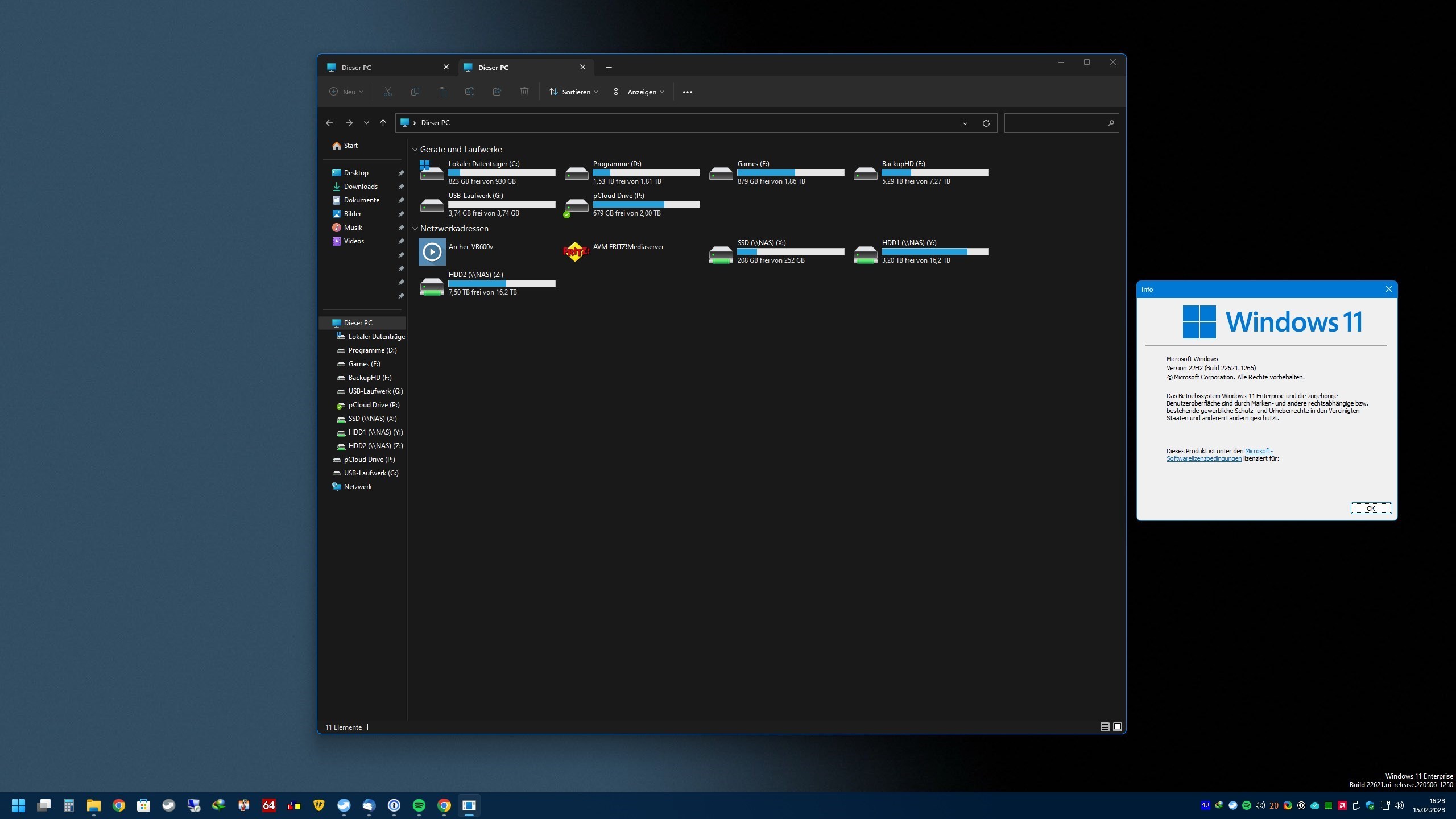Click the pCloud Drive (P:) capacity bar
Viewport: 1456px width, 819px height.
click(x=646, y=204)
